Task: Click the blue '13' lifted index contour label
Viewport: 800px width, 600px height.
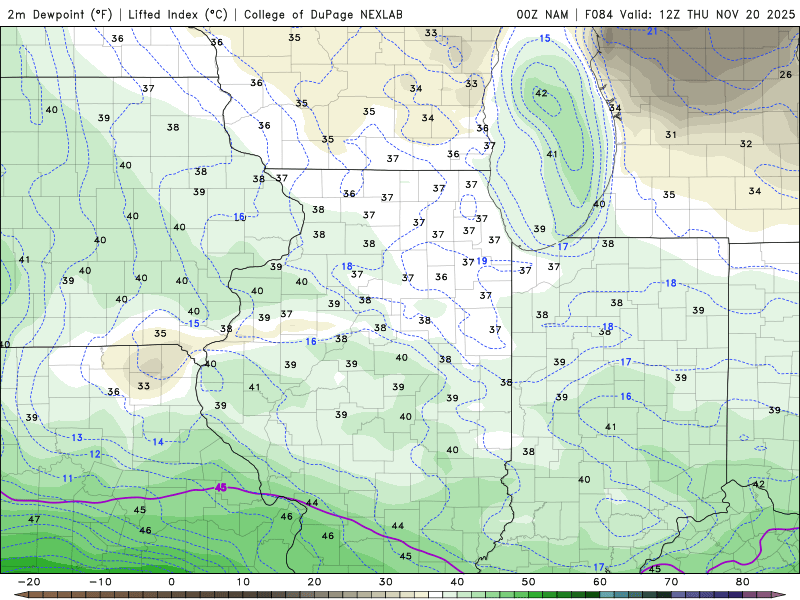Action: pyautogui.click(x=77, y=438)
